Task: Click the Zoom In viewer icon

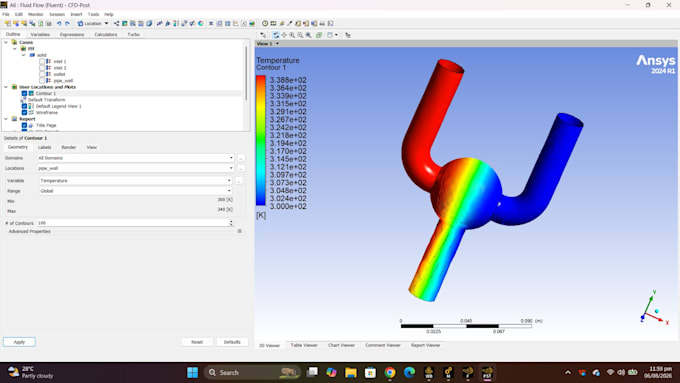Action: [x=292, y=35]
